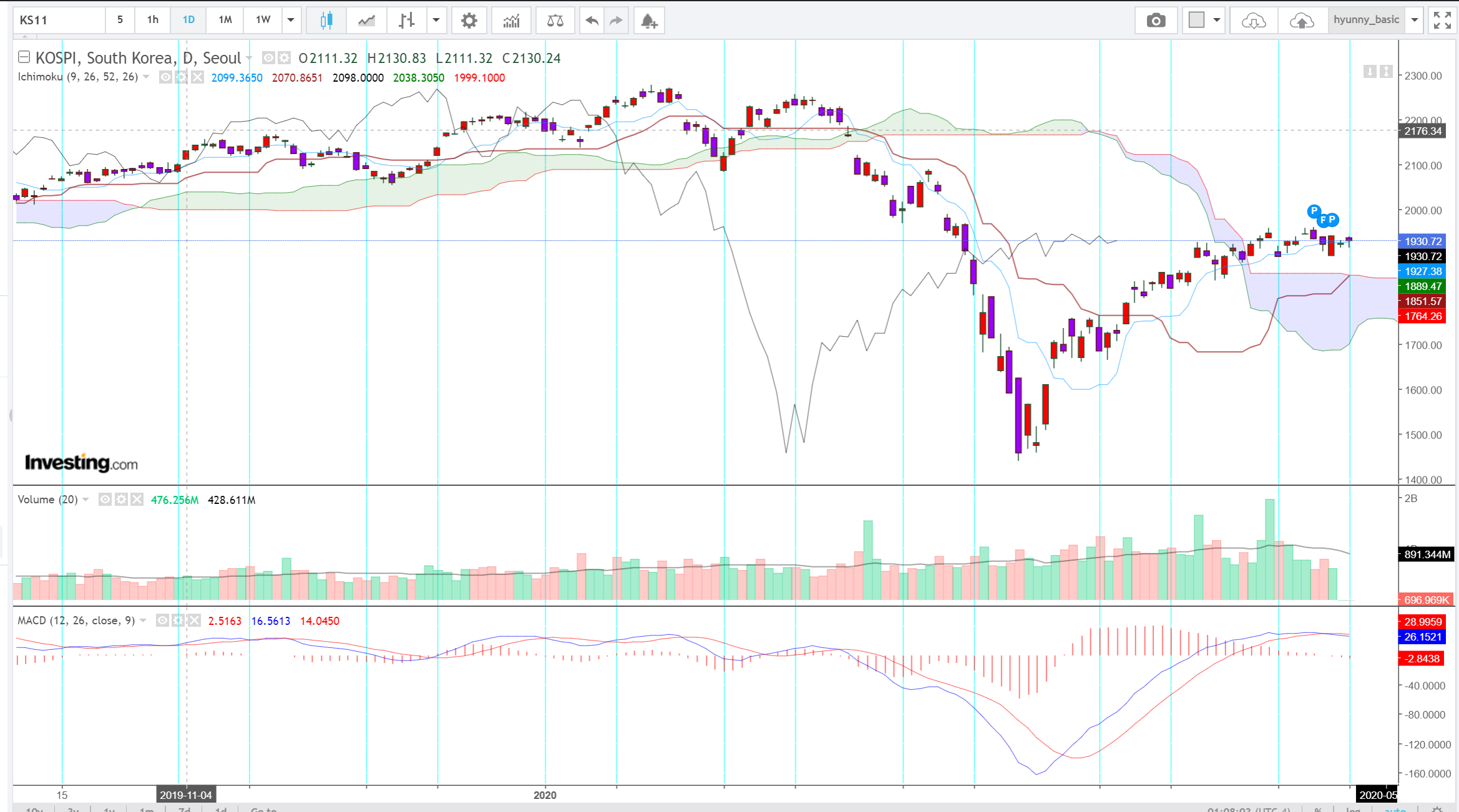Toggle Volume indicator visibility eye
This screenshot has width=1459, height=812.
pos(105,500)
